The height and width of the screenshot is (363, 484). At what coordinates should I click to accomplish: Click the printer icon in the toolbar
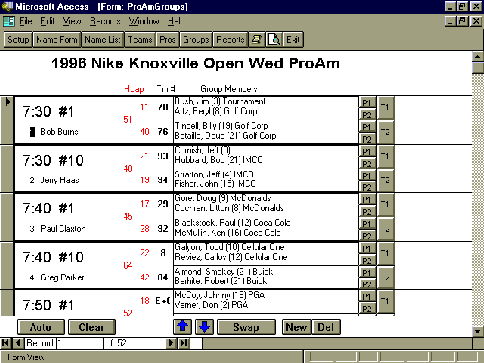click(x=257, y=40)
